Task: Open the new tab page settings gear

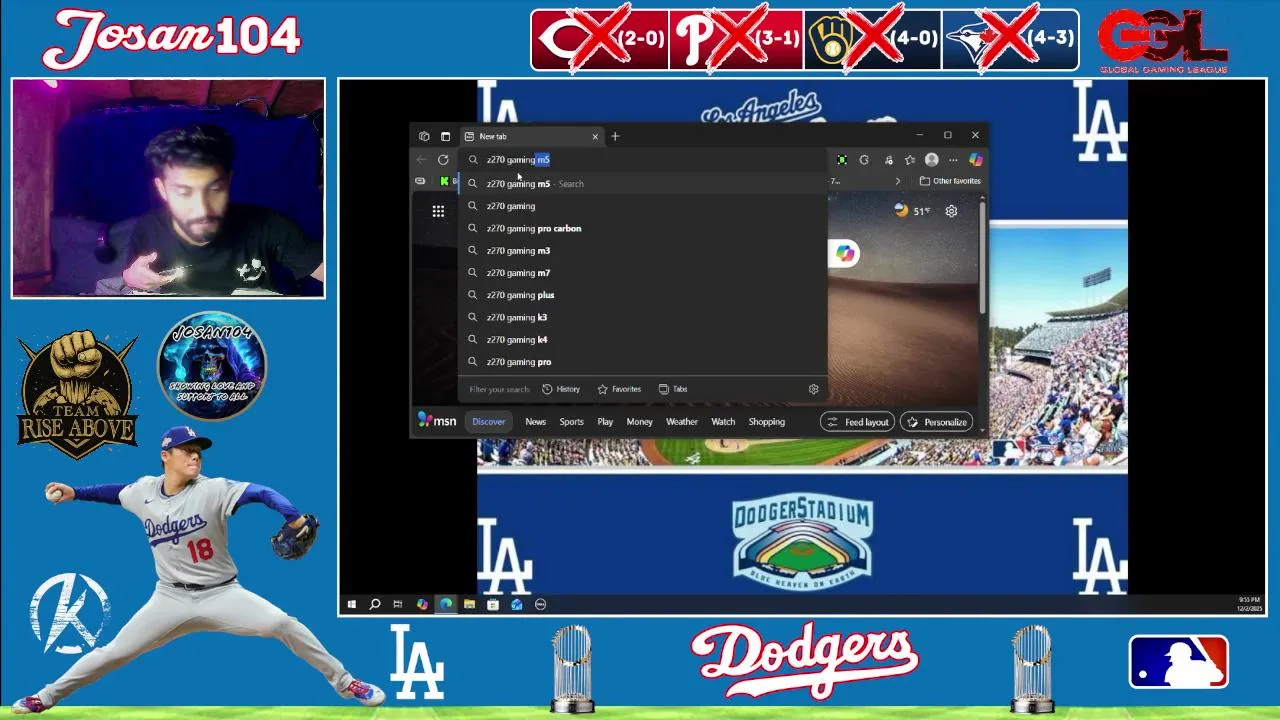Action: pyautogui.click(x=951, y=211)
